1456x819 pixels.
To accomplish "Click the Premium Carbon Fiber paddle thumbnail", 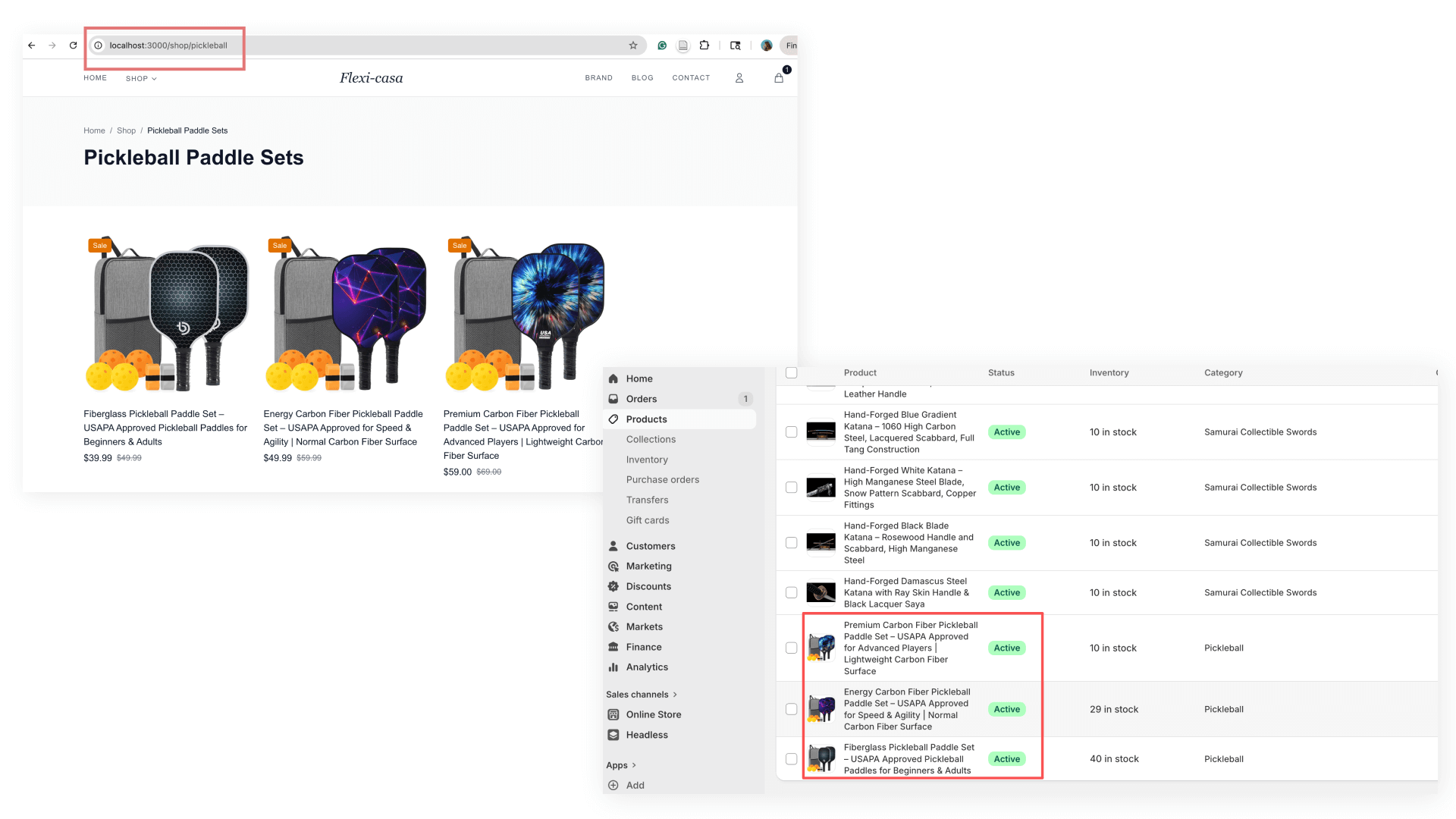I will pos(821,648).
